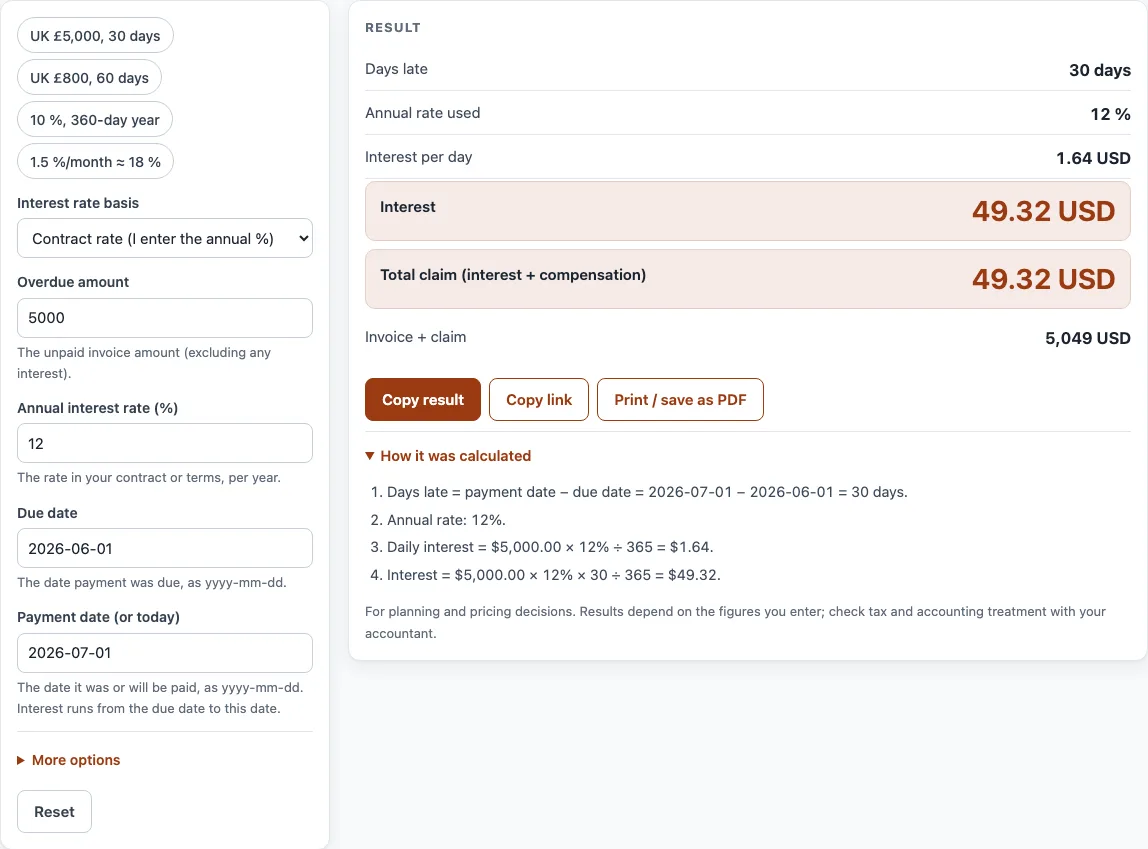Click the Total claim 49.32 USD amount
The image size is (1148, 849).
pyautogui.click(x=1043, y=280)
